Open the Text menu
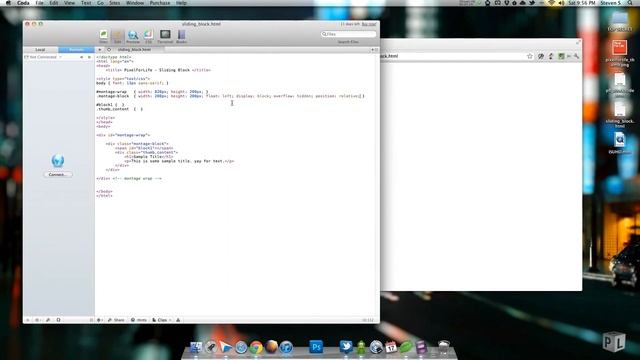Viewport: 640px width, 360px height. tap(86, 3)
